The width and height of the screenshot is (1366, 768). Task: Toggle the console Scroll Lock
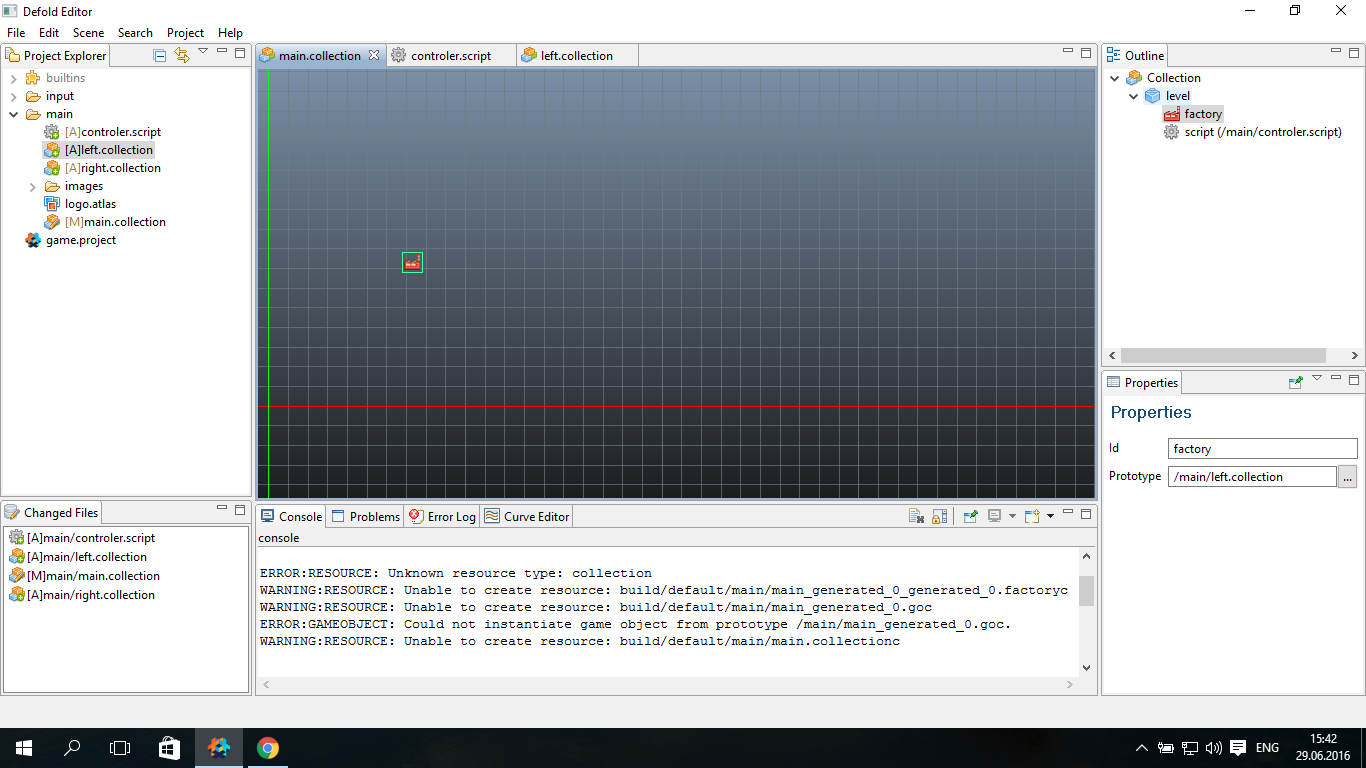[939, 516]
